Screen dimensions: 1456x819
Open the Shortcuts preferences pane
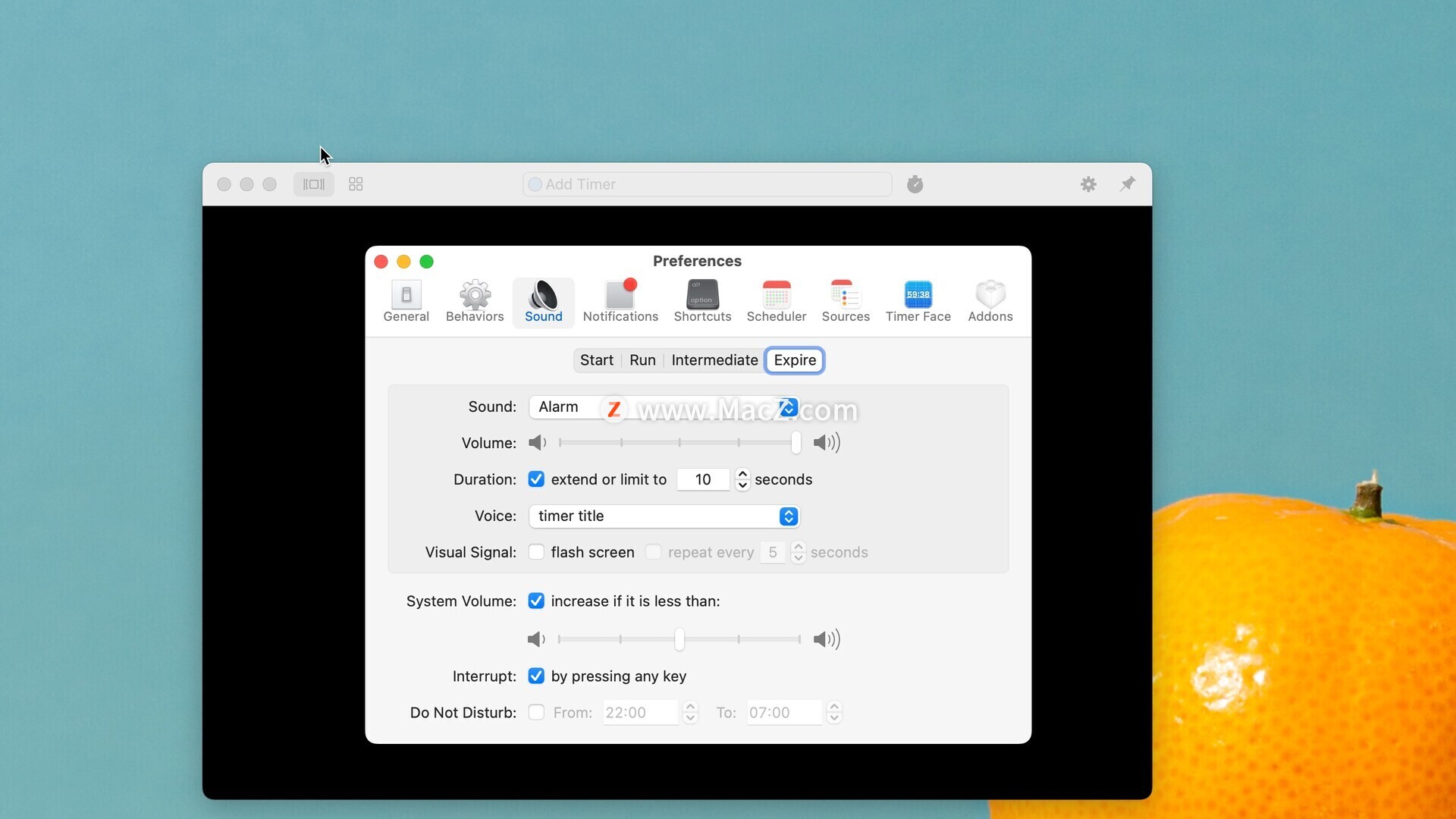point(702,302)
